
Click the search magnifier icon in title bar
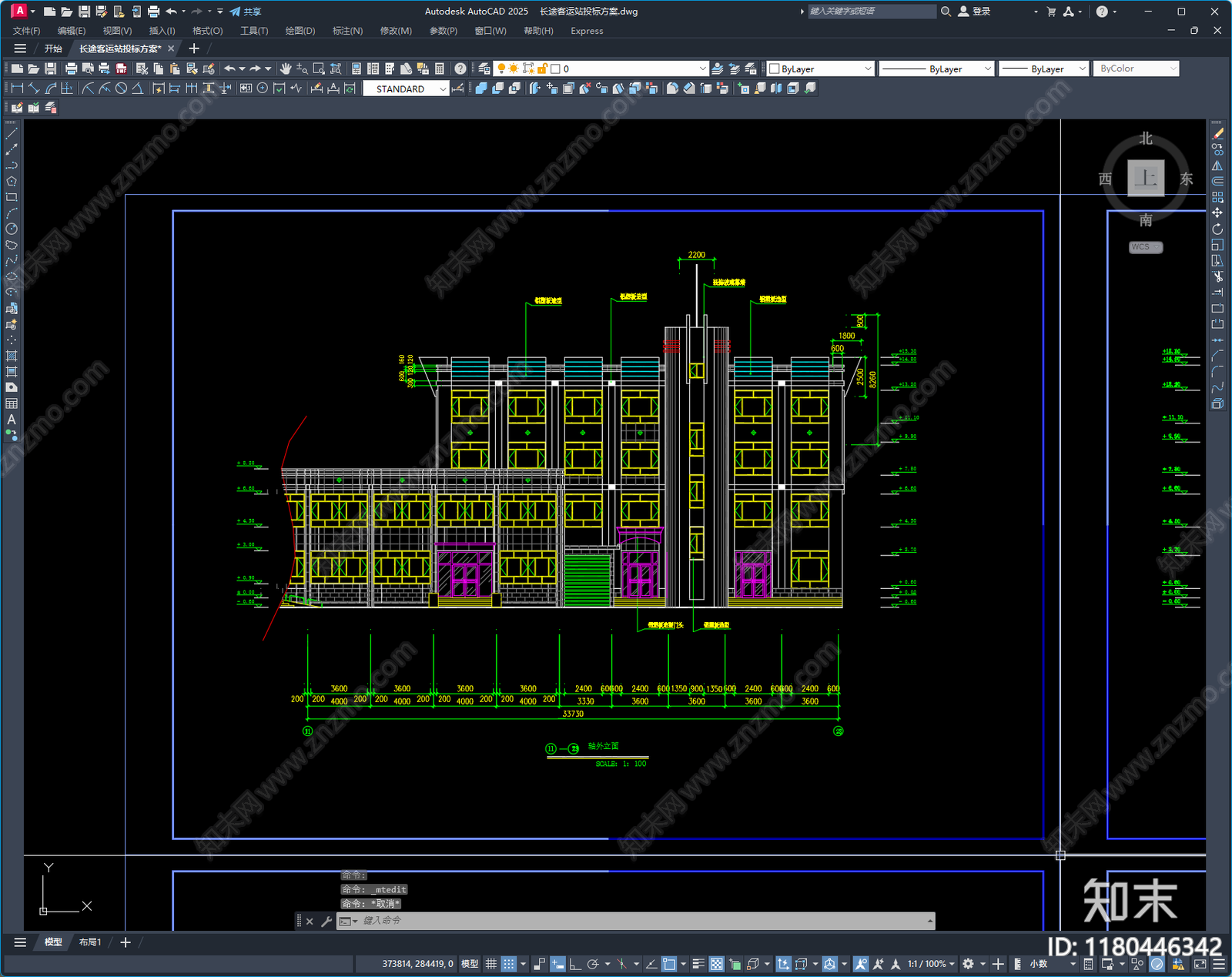click(x=946, y=12)
